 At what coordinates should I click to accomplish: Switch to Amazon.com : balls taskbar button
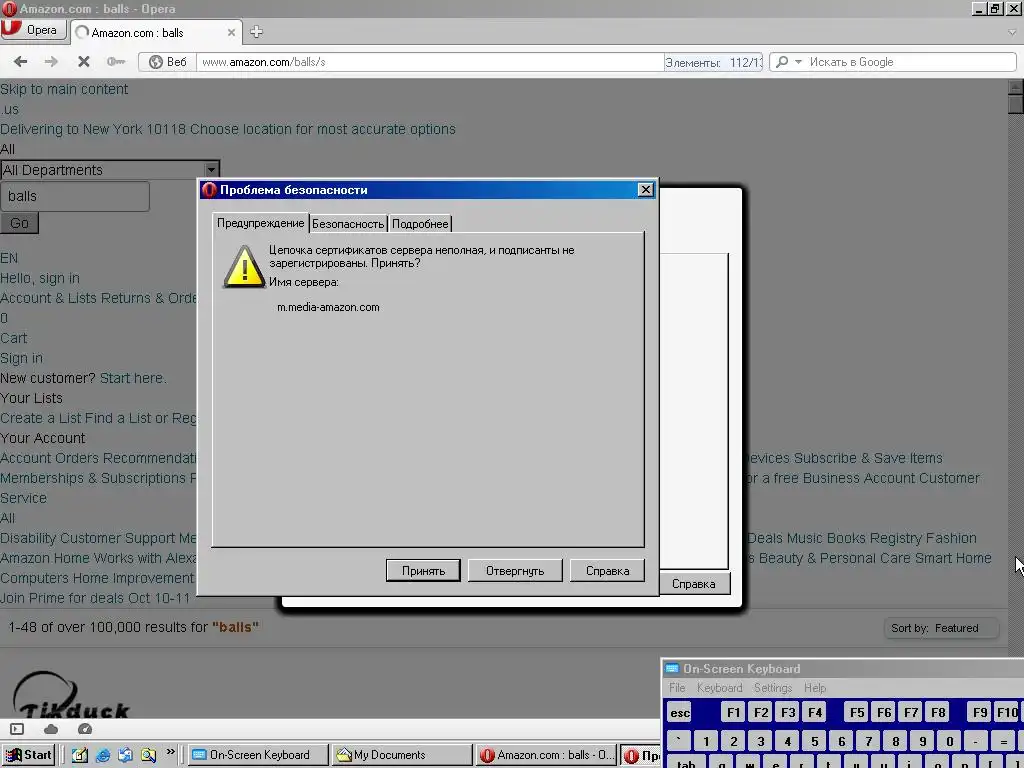click(x=545, y=755)
